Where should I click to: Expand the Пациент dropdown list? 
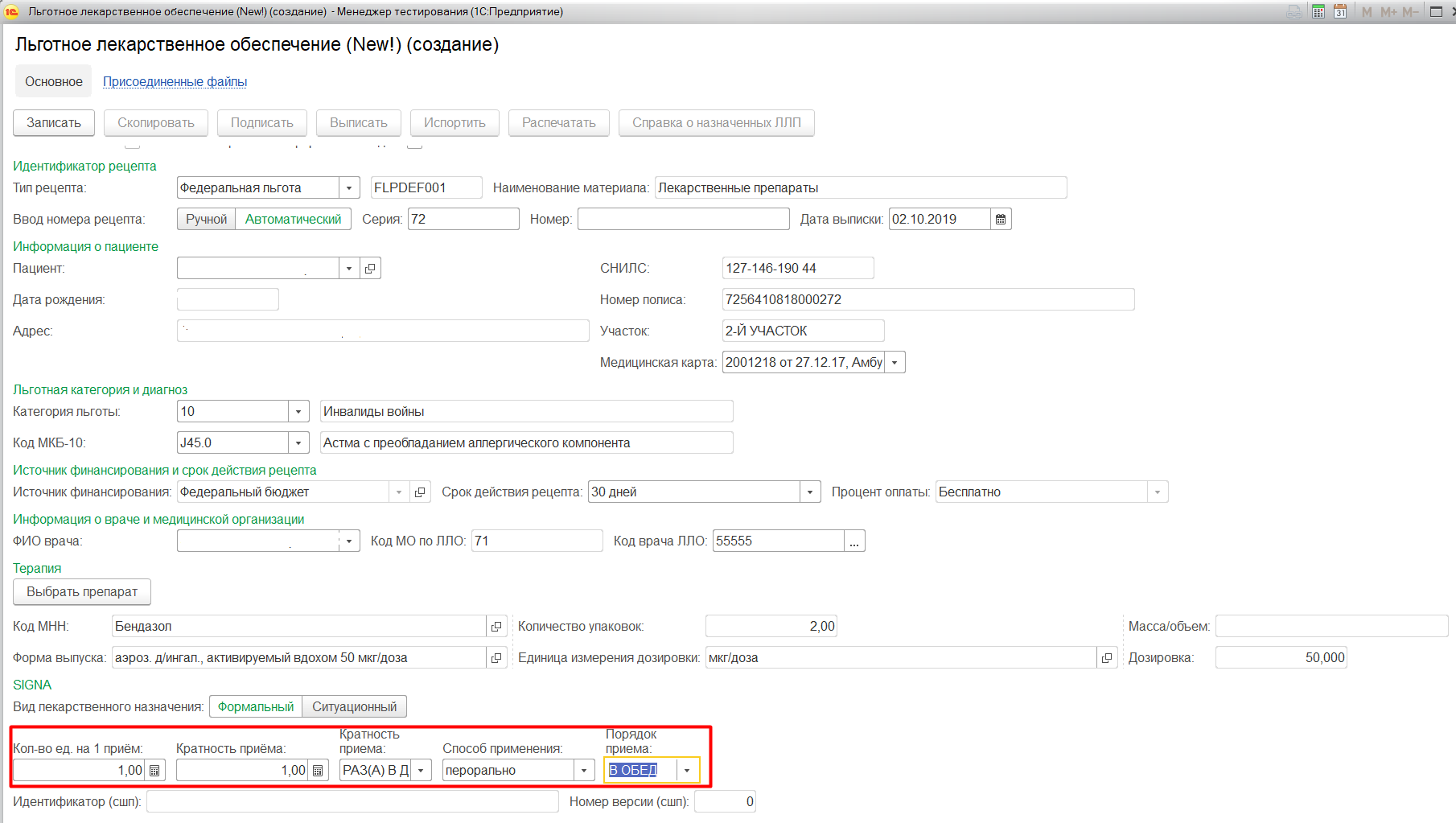(349, 268)
